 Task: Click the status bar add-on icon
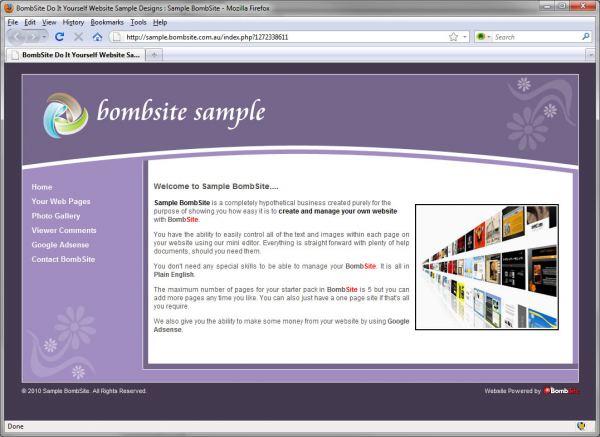pos(582,426)
